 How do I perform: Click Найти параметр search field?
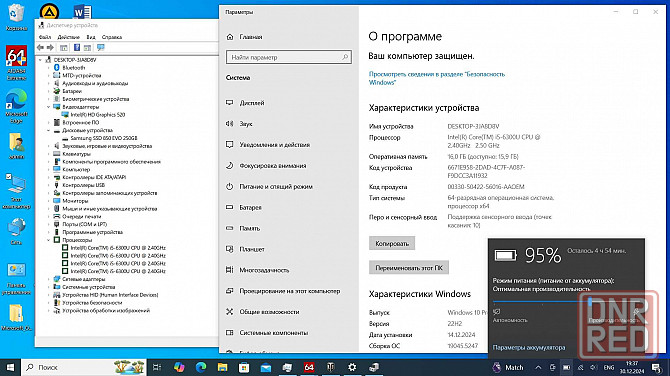tap(289, 57)
